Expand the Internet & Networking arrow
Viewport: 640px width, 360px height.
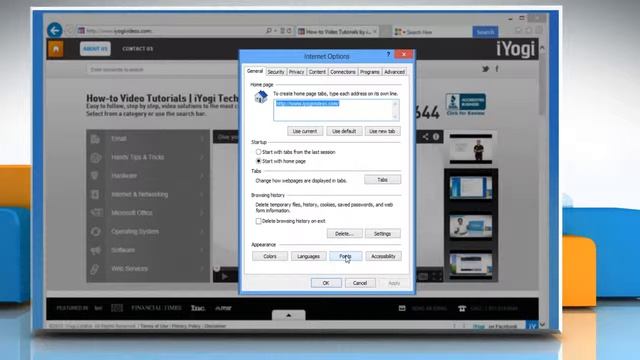pos(202,194)
